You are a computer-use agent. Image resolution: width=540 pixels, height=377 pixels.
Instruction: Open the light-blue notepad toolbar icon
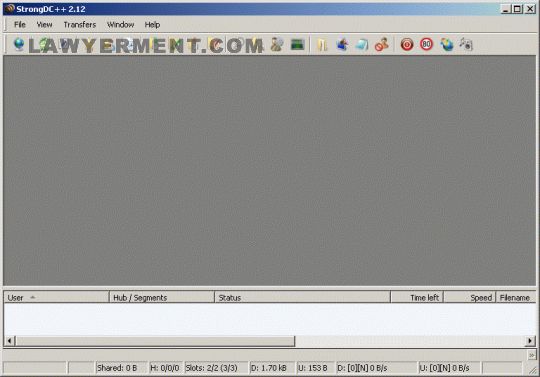point(362,45)
